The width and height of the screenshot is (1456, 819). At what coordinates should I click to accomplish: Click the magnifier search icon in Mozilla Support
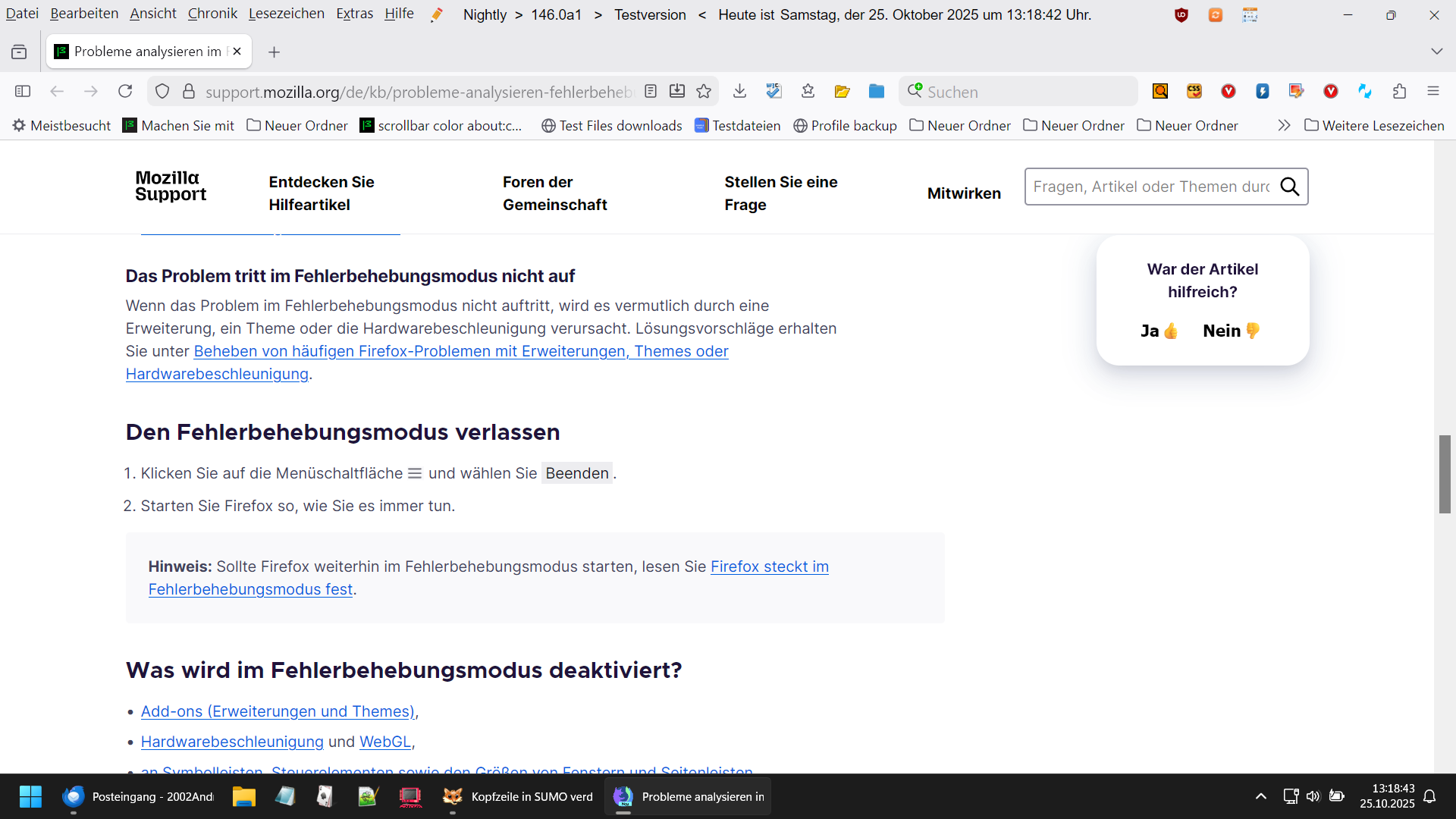click(1289, 187)
